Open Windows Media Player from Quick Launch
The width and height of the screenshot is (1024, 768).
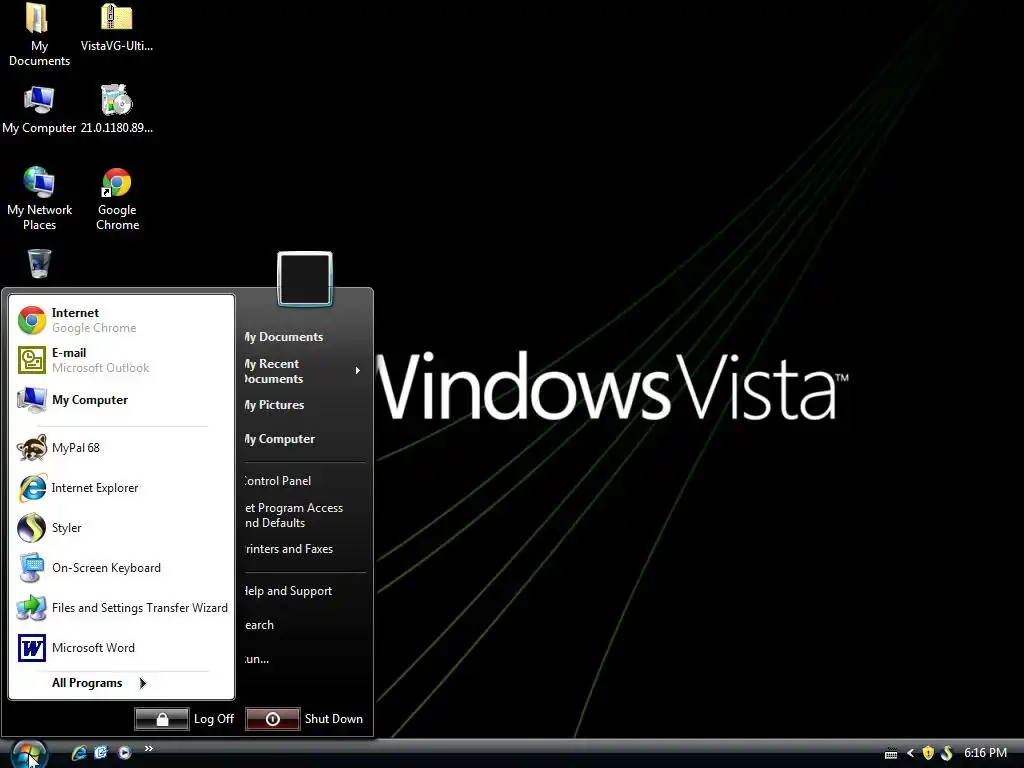(125, 752)
